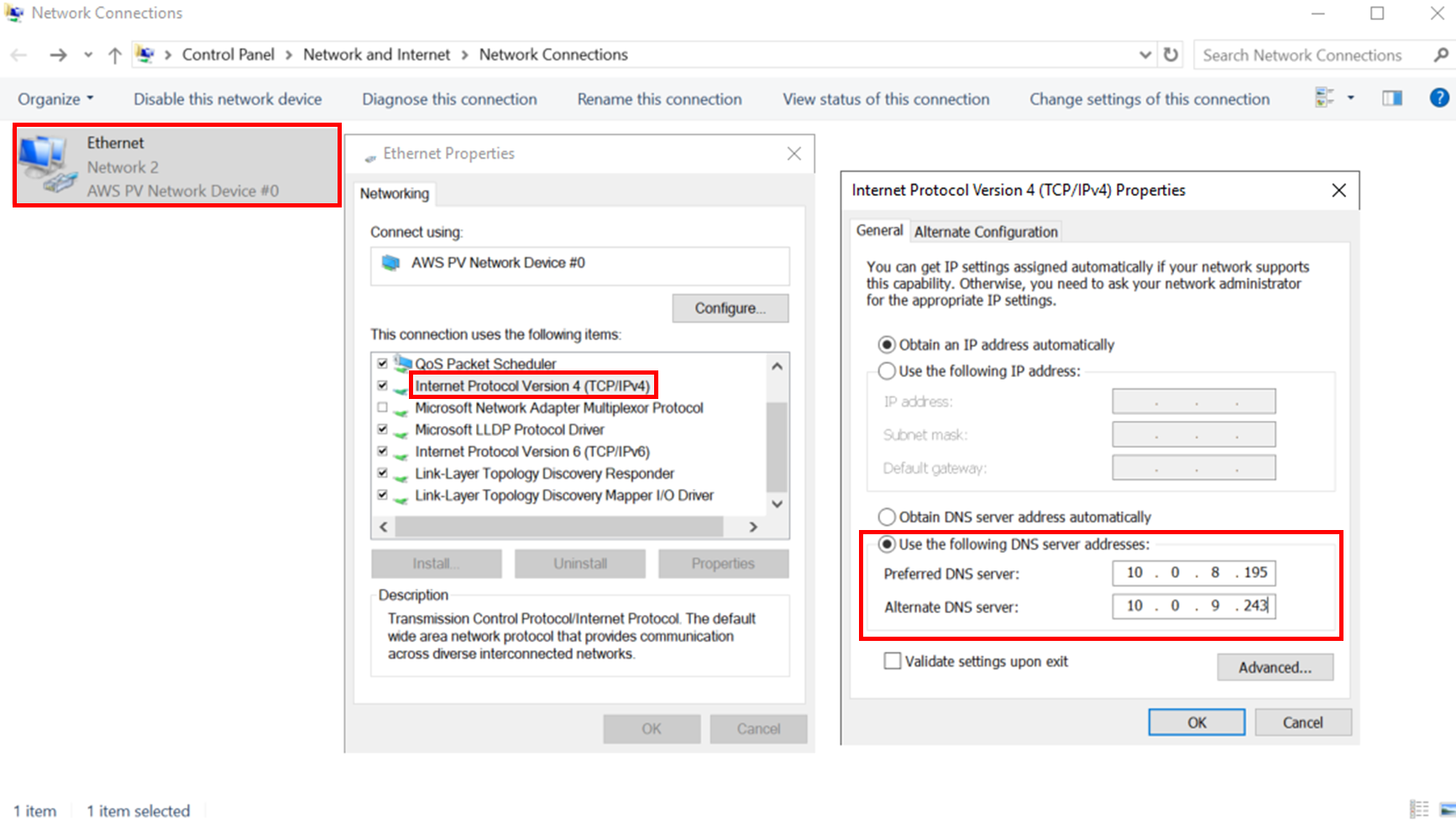1456x824 pixels.
Task: Enable Validate settings upon exit
Action: (x=893, y=661)
